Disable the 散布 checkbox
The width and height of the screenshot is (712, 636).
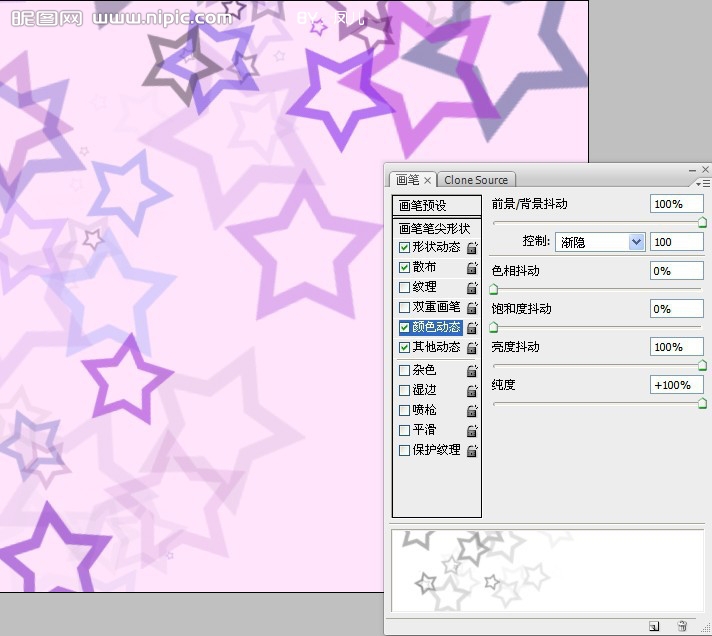coord(404,267)
